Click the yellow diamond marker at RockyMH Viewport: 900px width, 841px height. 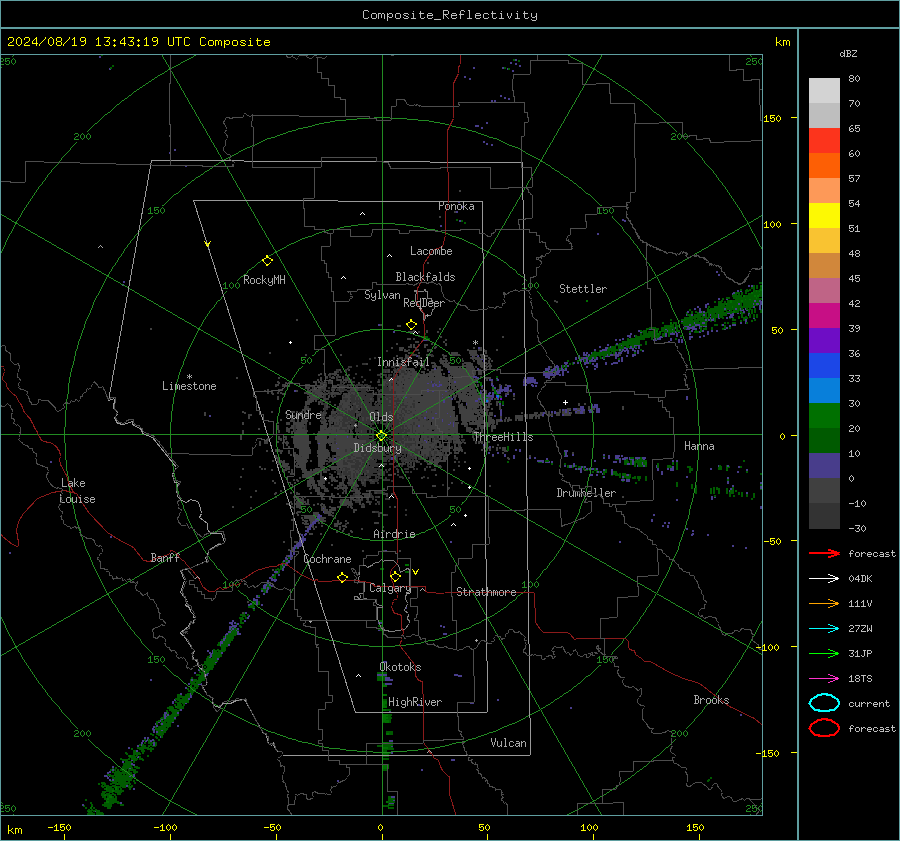(267, 261)
